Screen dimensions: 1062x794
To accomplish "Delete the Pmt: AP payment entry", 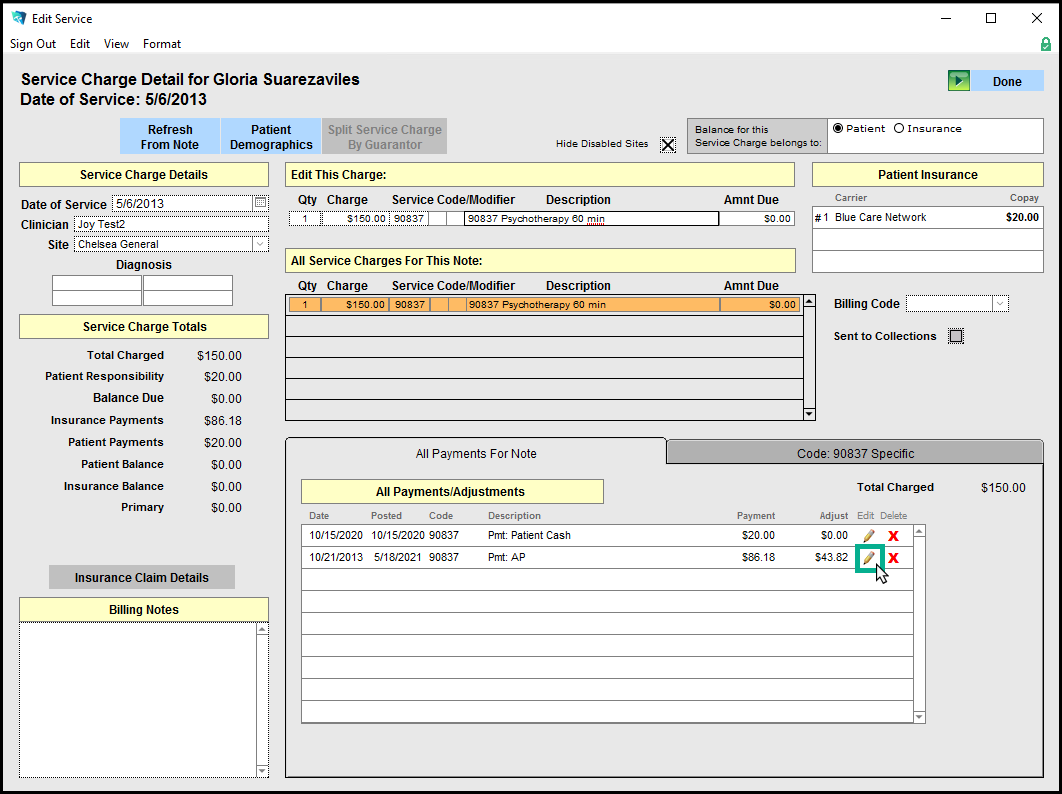I will (893, 558).
